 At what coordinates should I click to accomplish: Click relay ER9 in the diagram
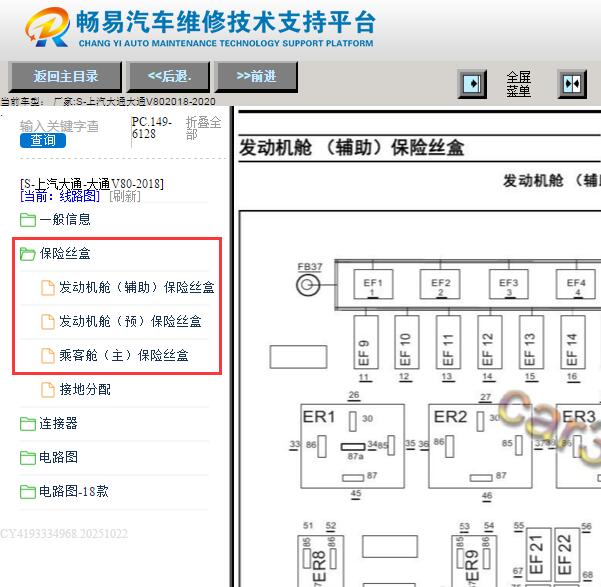click(474, 561)
